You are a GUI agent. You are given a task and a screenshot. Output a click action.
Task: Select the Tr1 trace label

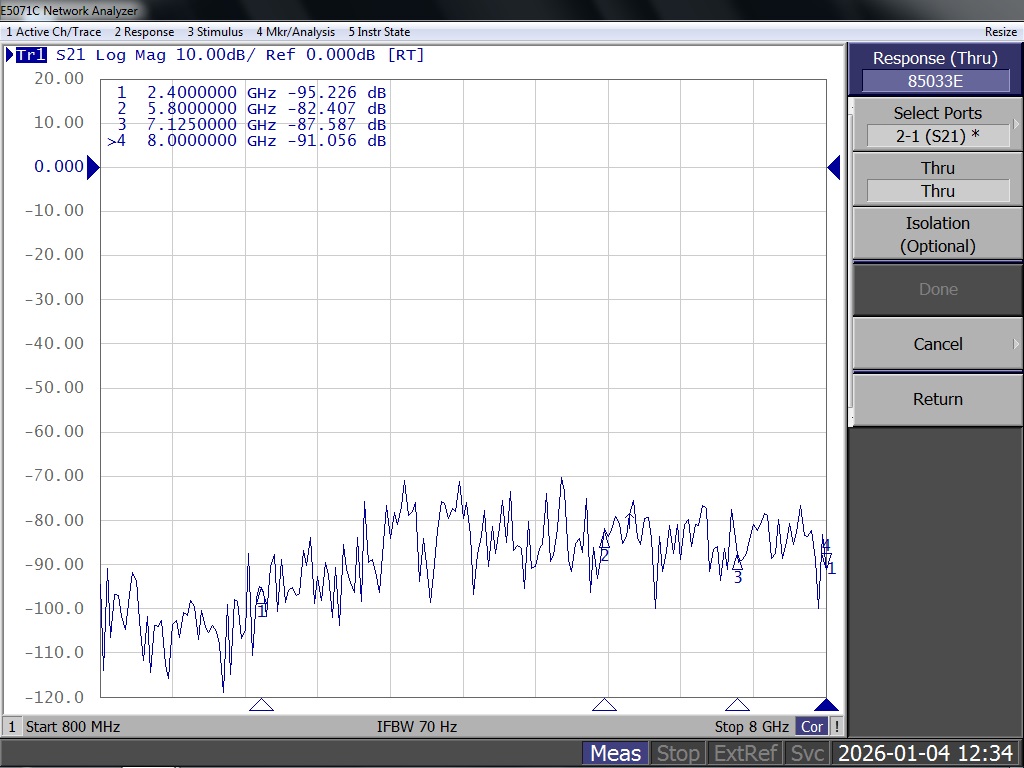click(x=31, y=55)
